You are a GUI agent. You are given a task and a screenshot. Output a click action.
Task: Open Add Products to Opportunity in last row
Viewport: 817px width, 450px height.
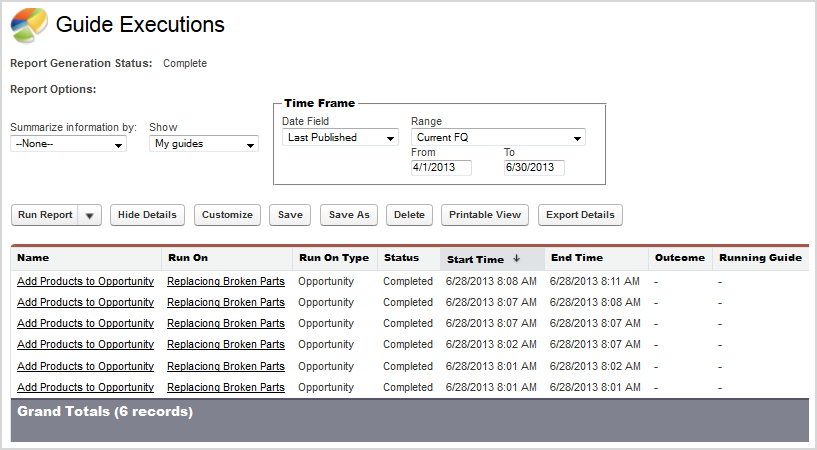click(x=85, y=388)
